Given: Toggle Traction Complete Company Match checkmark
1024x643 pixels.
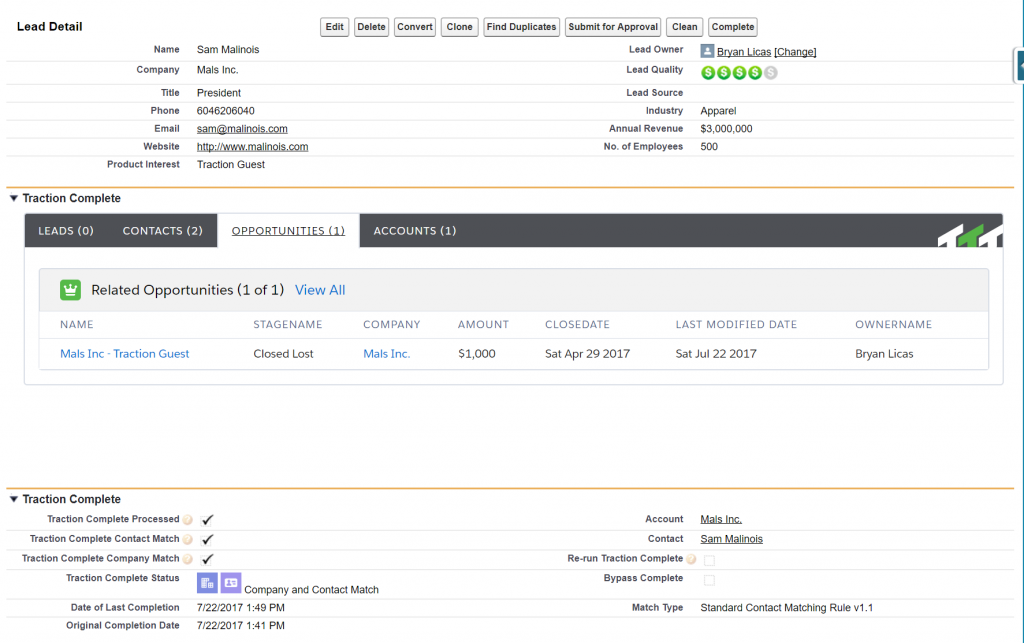Looking at the screenshot, I should point(207,559).
